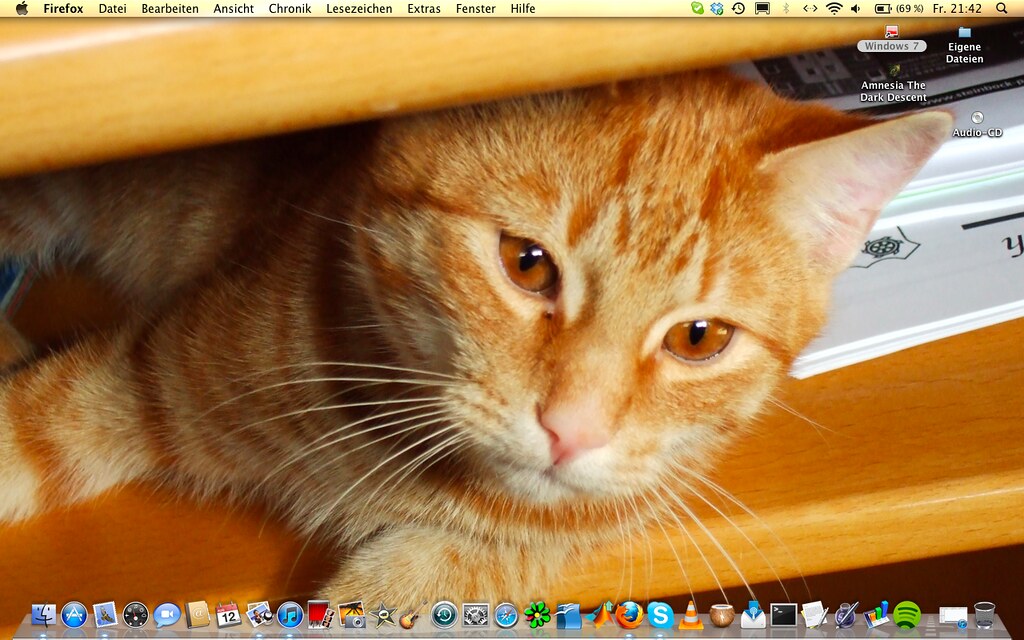
Task: Open the Dropbox menu bar icon
Action: (717, 8)
